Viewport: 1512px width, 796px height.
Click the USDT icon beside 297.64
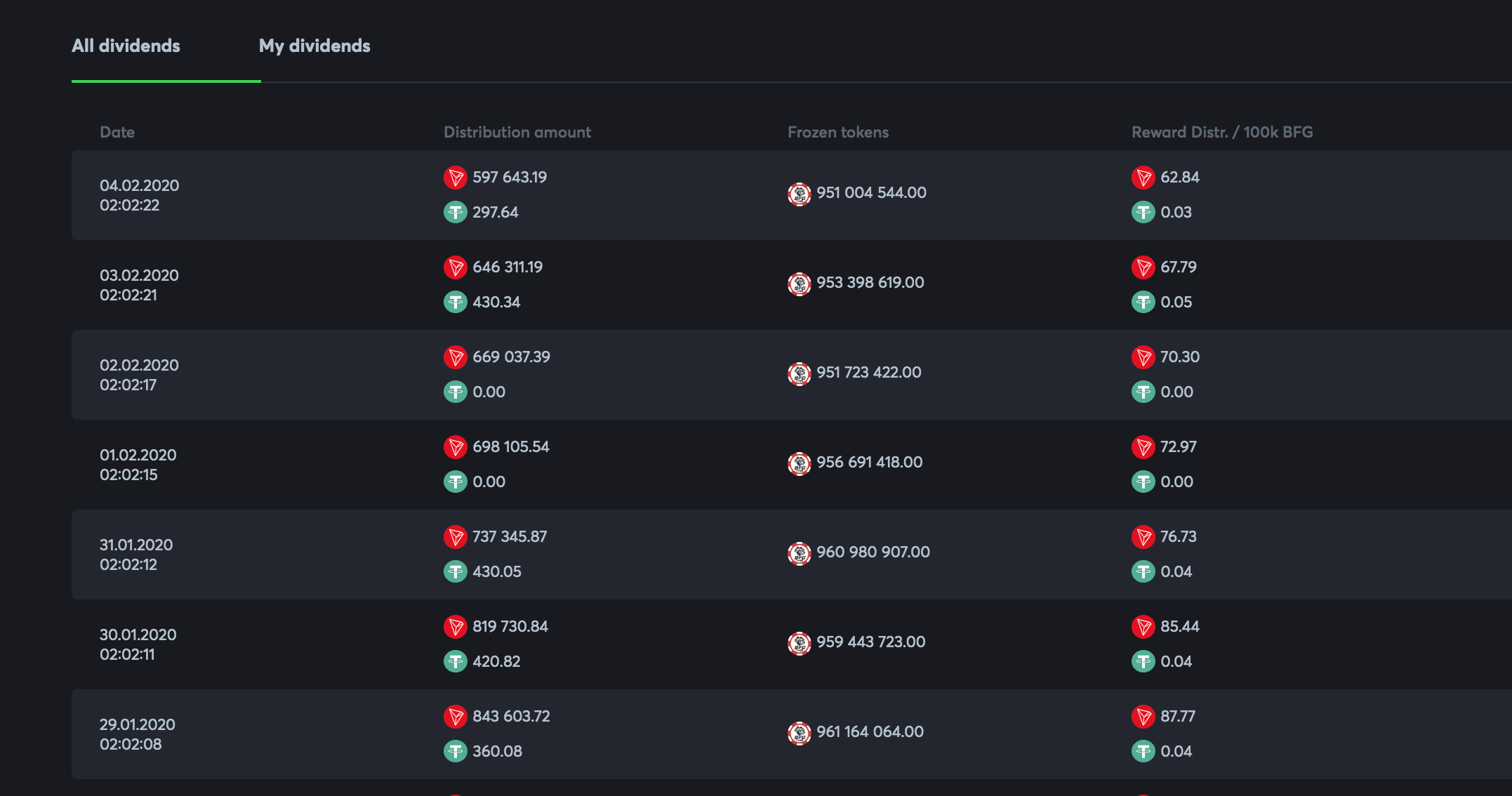[x=456, y=212]
